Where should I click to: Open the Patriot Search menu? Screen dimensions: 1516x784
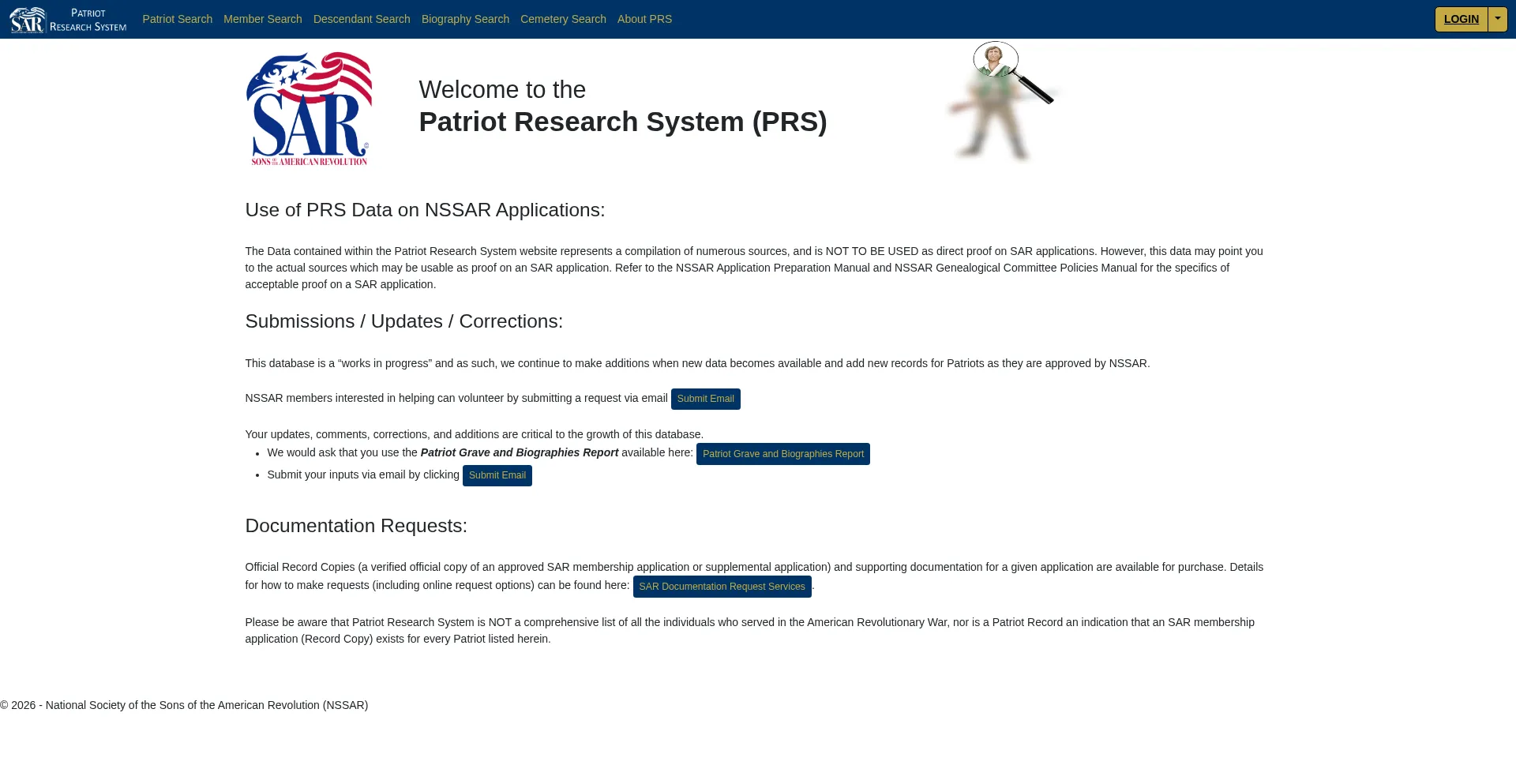click(x=178, y=19)
